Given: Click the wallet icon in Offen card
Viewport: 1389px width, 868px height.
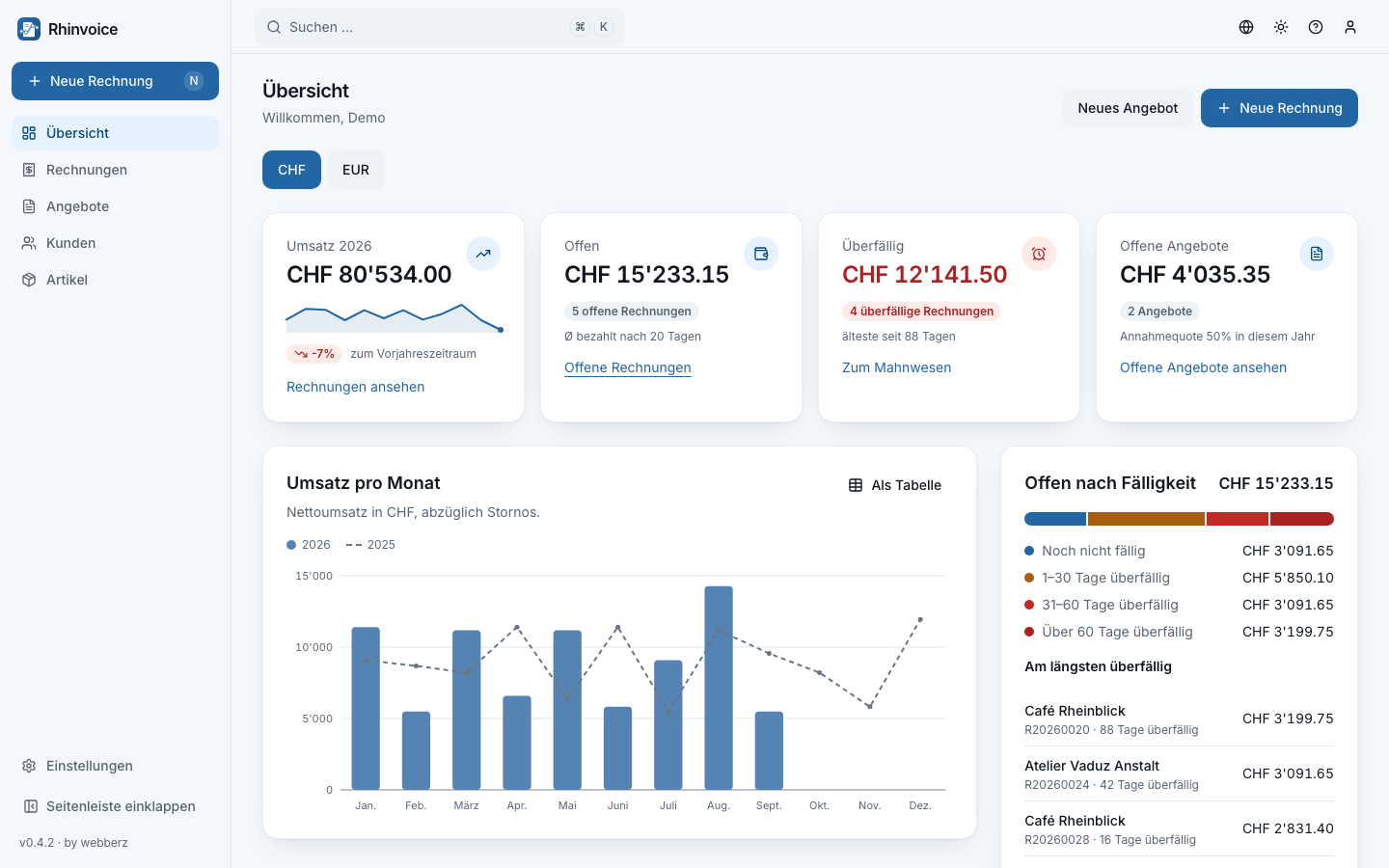Looking at the screenshot, I should (761, 254).
